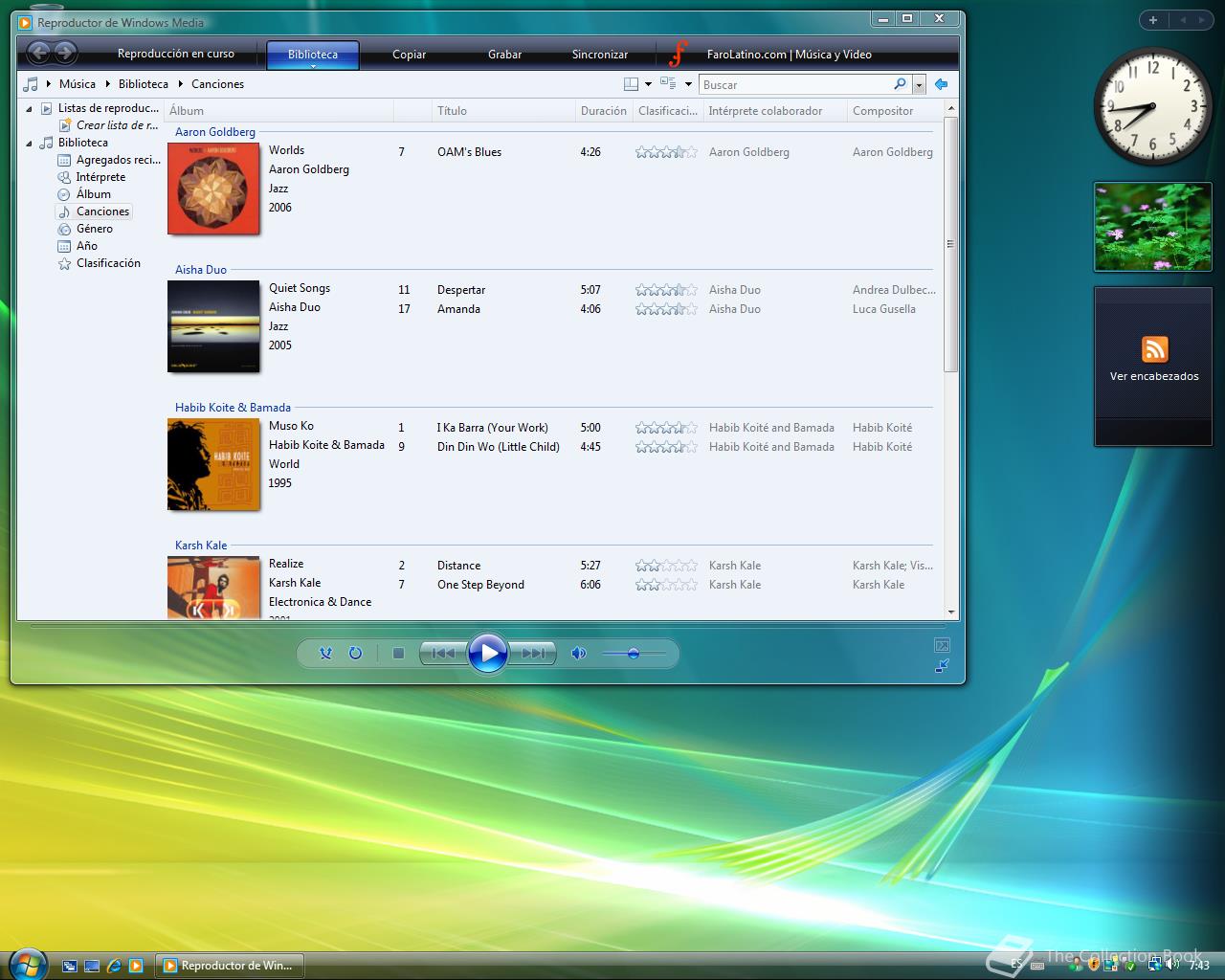
Task: Collapse the Listas de reproducción tree node
Action: tap(29, 108)
